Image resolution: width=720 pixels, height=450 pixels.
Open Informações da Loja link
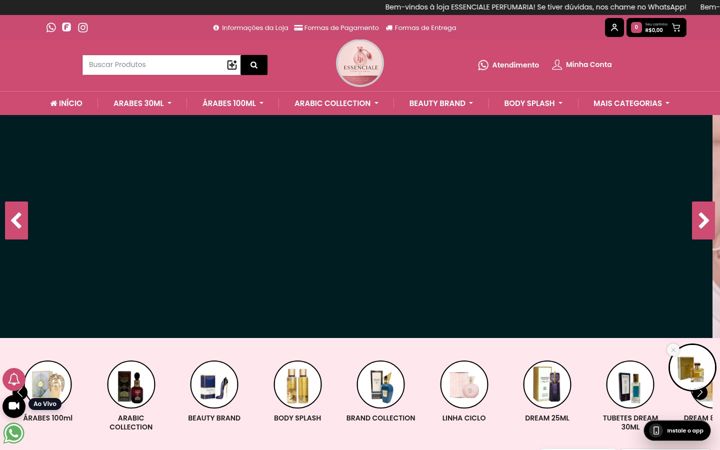point(251,28)
